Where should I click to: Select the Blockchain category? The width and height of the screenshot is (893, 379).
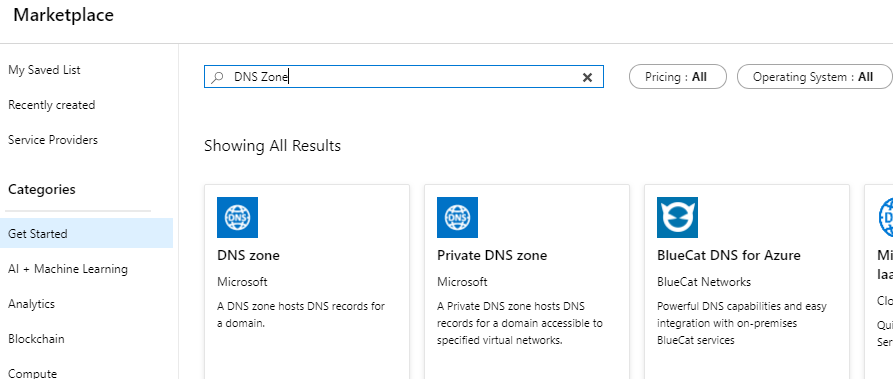[x=36, y=339]
